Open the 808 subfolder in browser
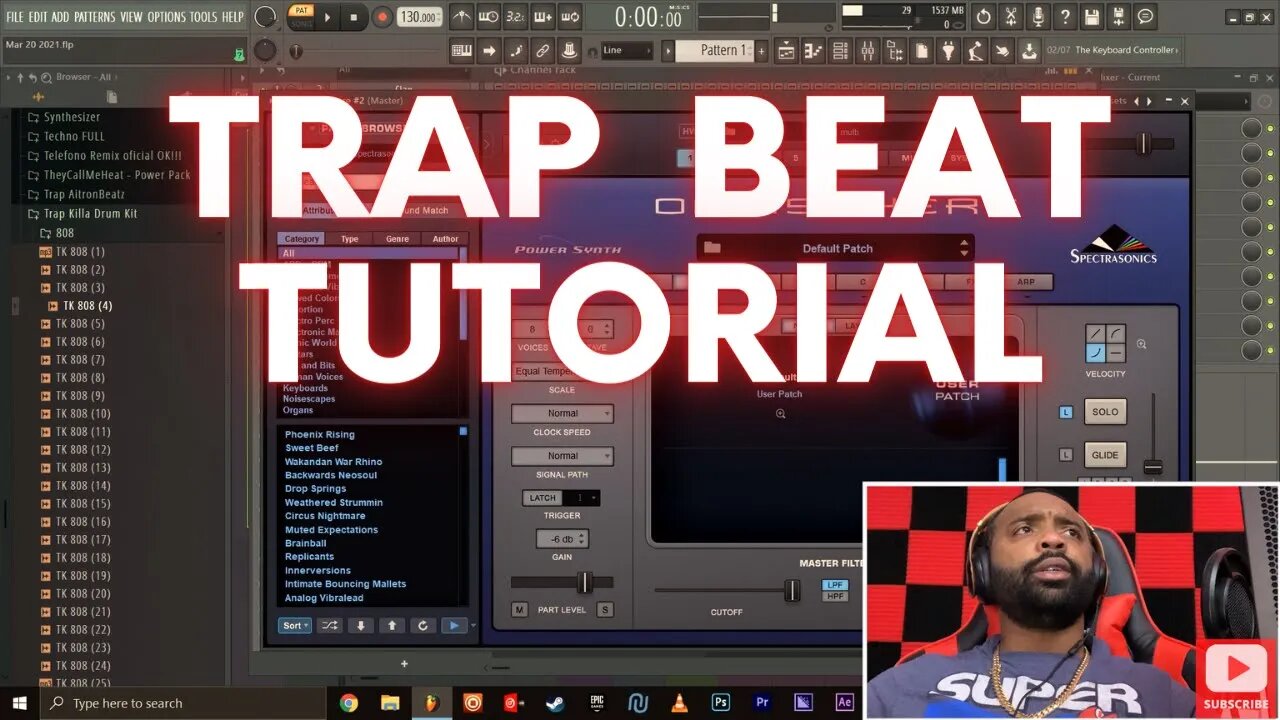Screen dimensions: 1280x720 [x=64, y=232]
